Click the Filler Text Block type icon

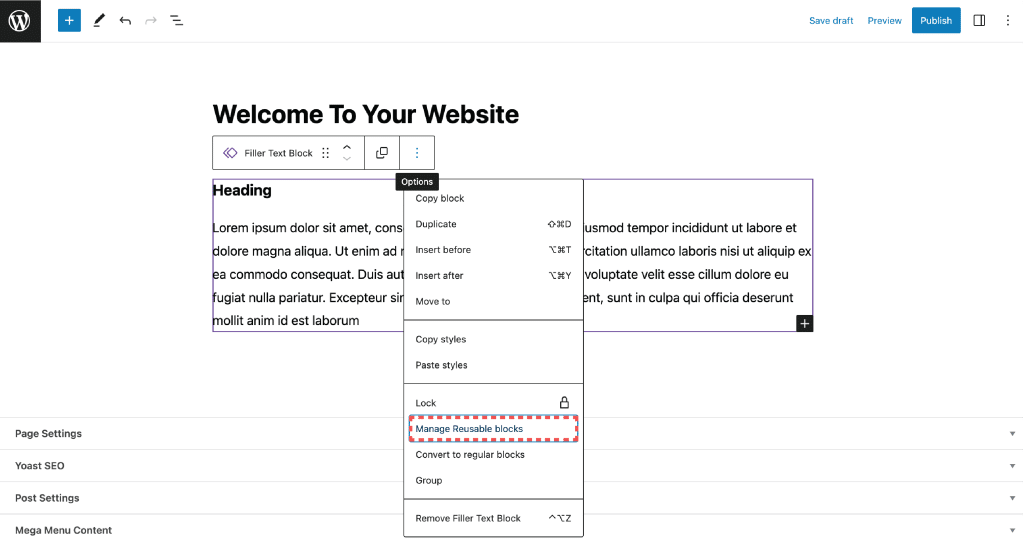click(x=230, y=153)
